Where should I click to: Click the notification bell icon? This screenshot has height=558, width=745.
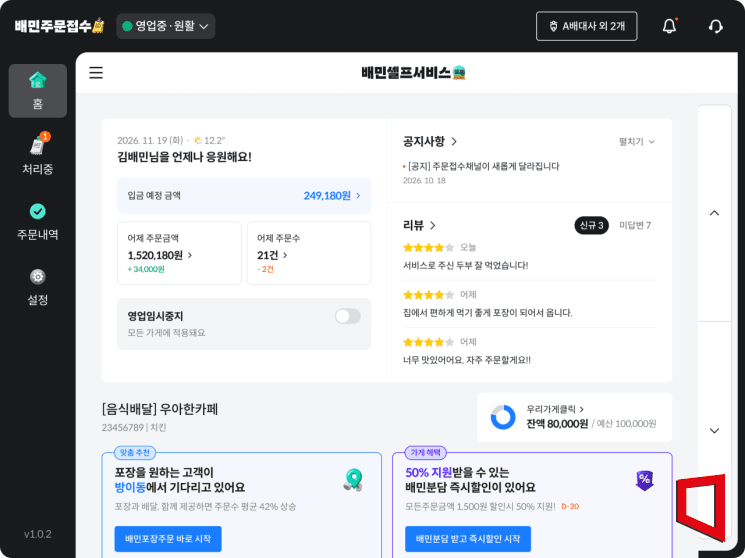(669, 26)
